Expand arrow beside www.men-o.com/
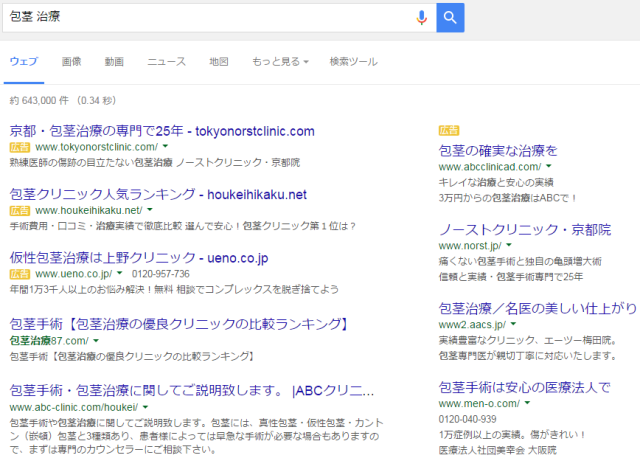640x458 pixels. (527, 403)
